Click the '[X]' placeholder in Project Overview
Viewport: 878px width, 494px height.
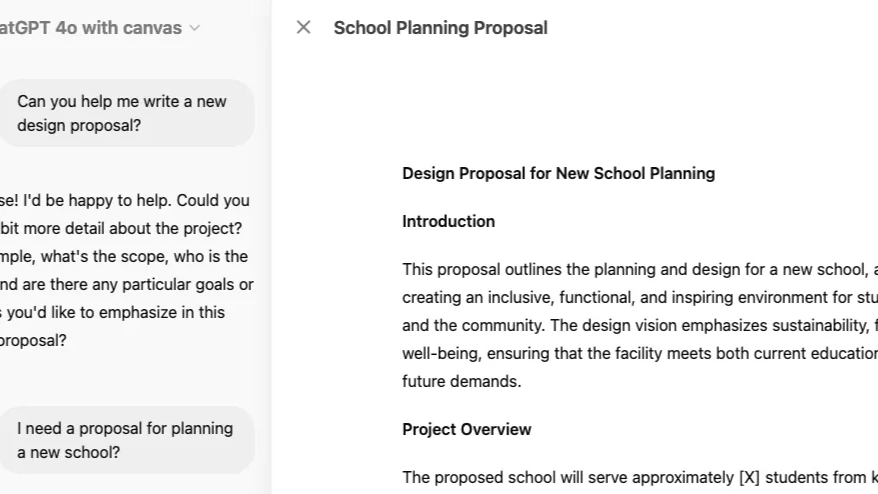749,477
